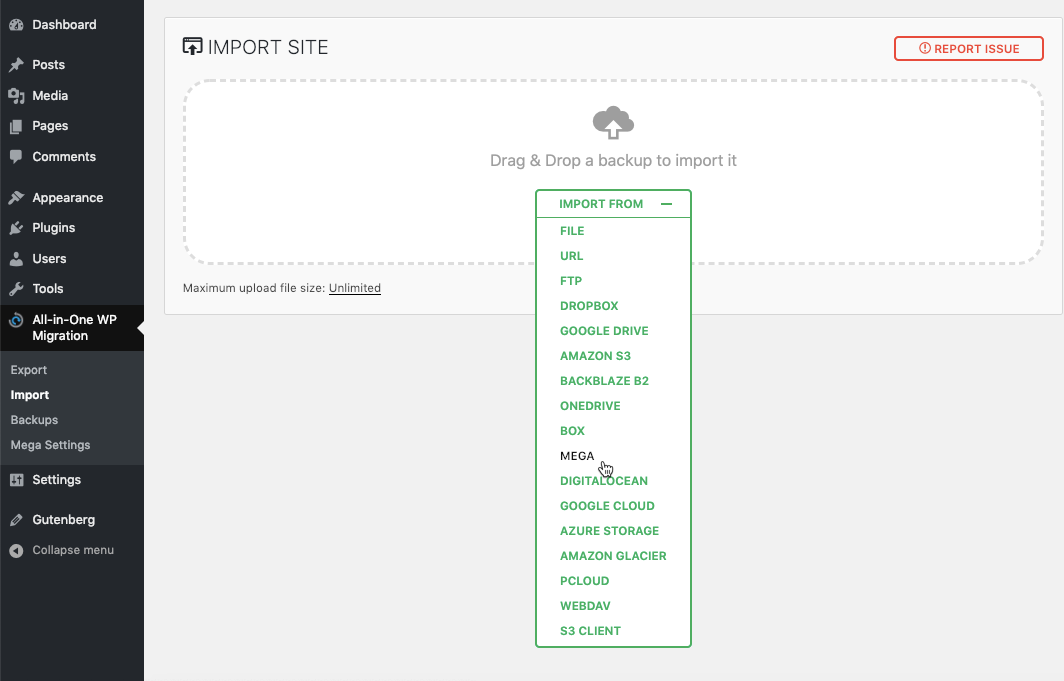
Task: Click the Unlimited upload size link
Action: (x=355, y=288)
